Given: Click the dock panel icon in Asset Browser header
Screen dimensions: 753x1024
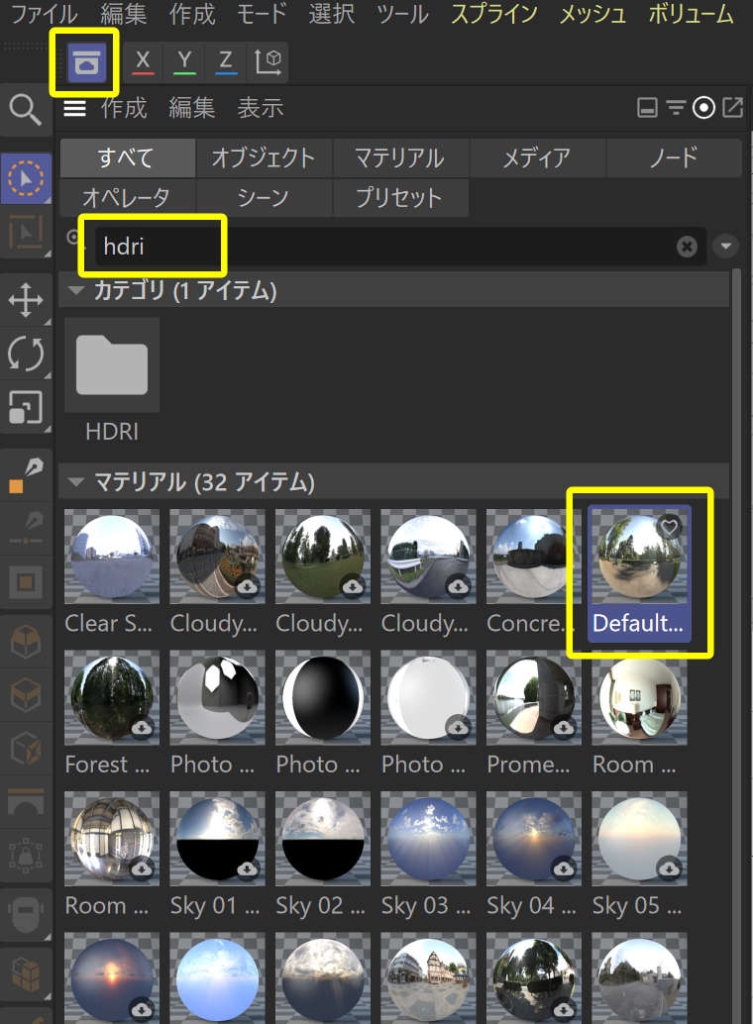Looking at the screenshot, I should pos(647,108).
